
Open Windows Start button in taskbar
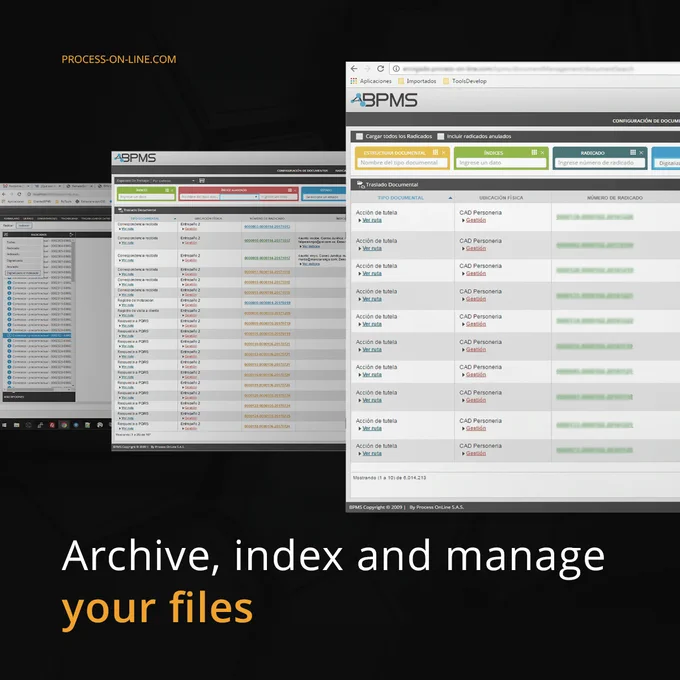4,425
